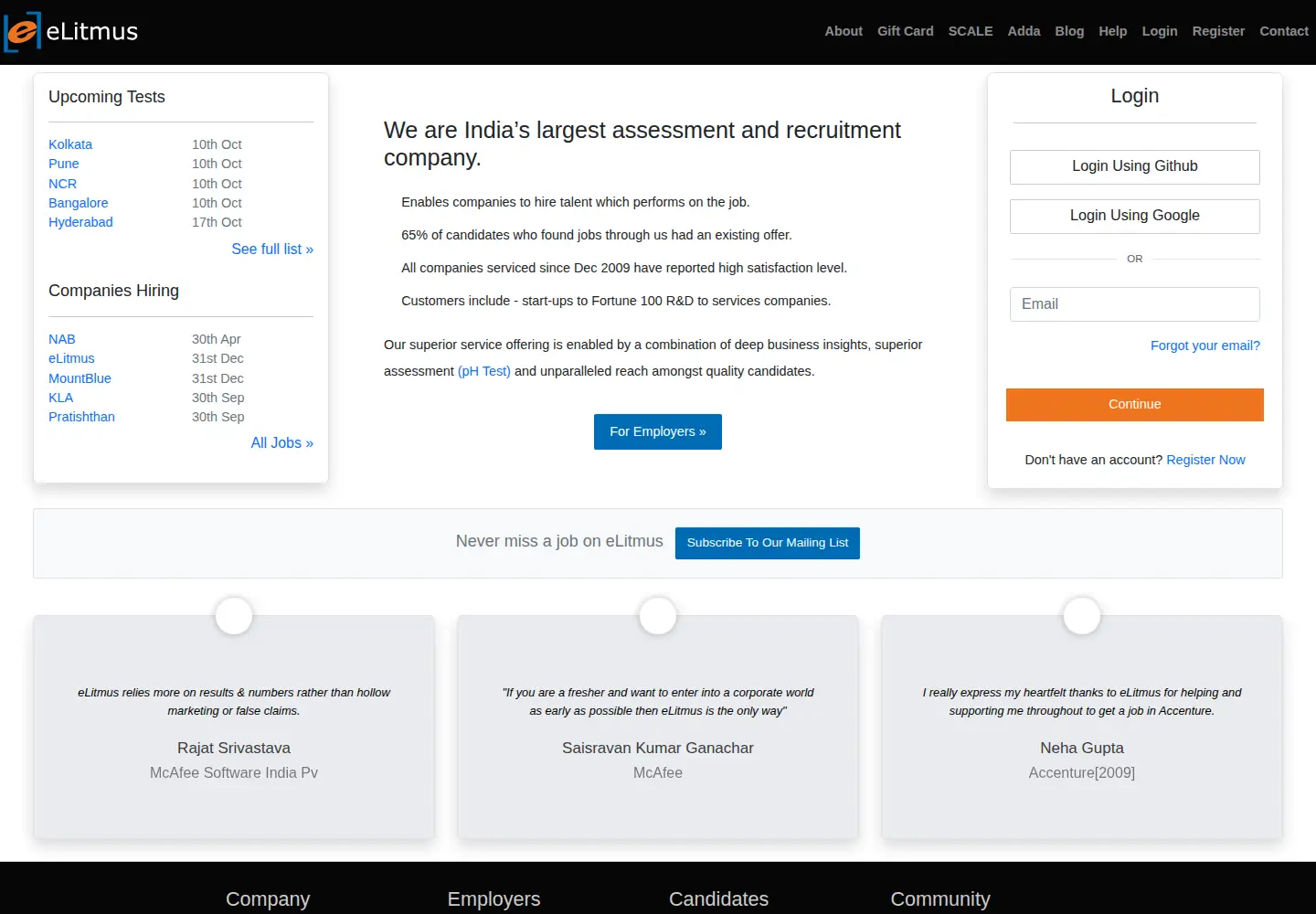
Task: Click Saisravan Kumar Ganachar's testimonial avatar
Action: point(658,616)
